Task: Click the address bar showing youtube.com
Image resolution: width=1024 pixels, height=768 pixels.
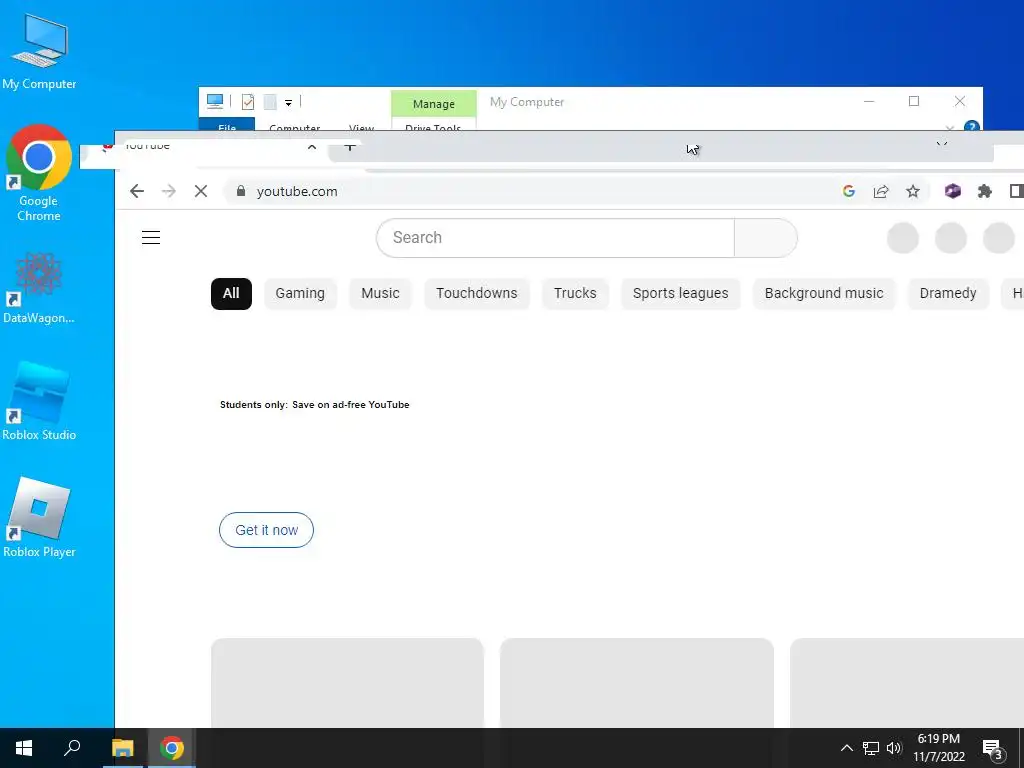Action: point(536,191)
